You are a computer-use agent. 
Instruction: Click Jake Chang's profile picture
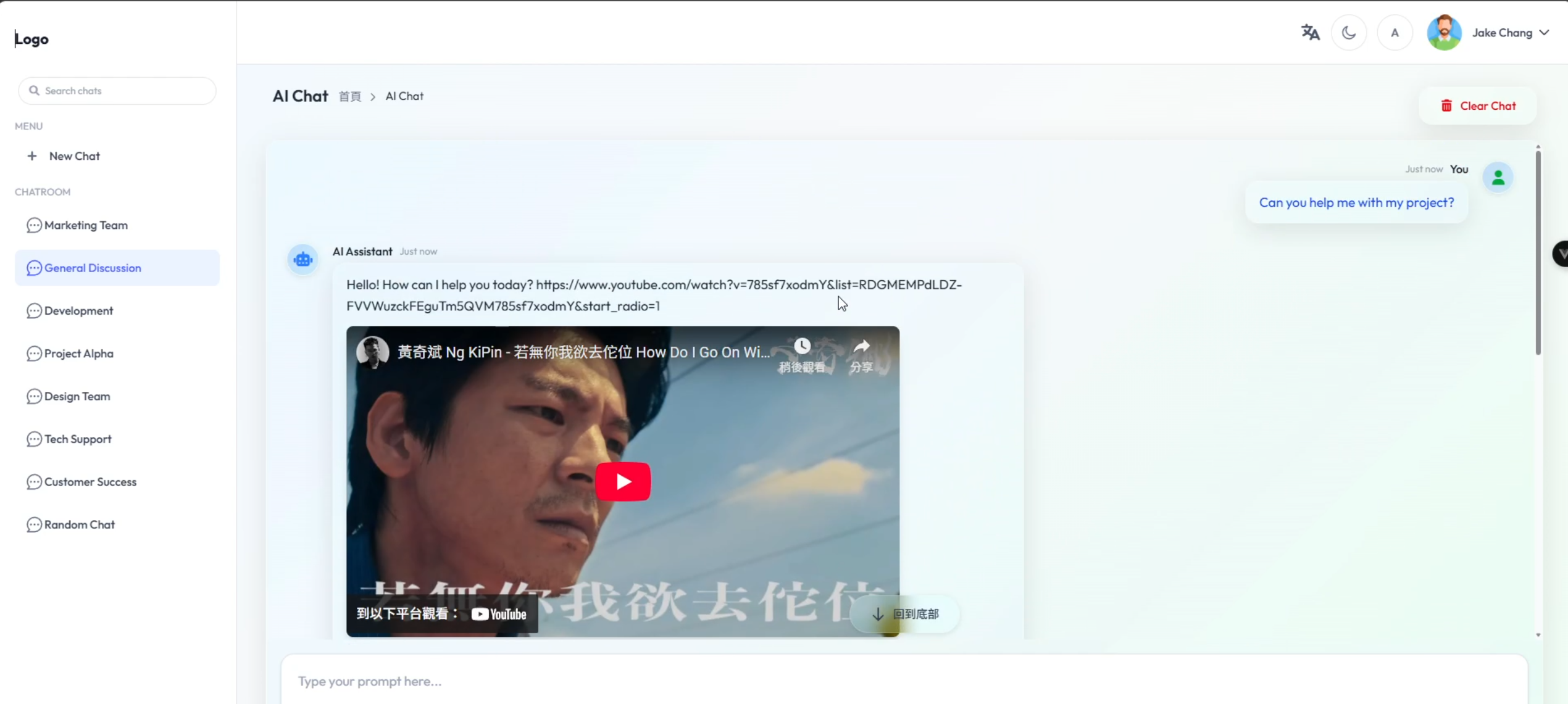1445,32
